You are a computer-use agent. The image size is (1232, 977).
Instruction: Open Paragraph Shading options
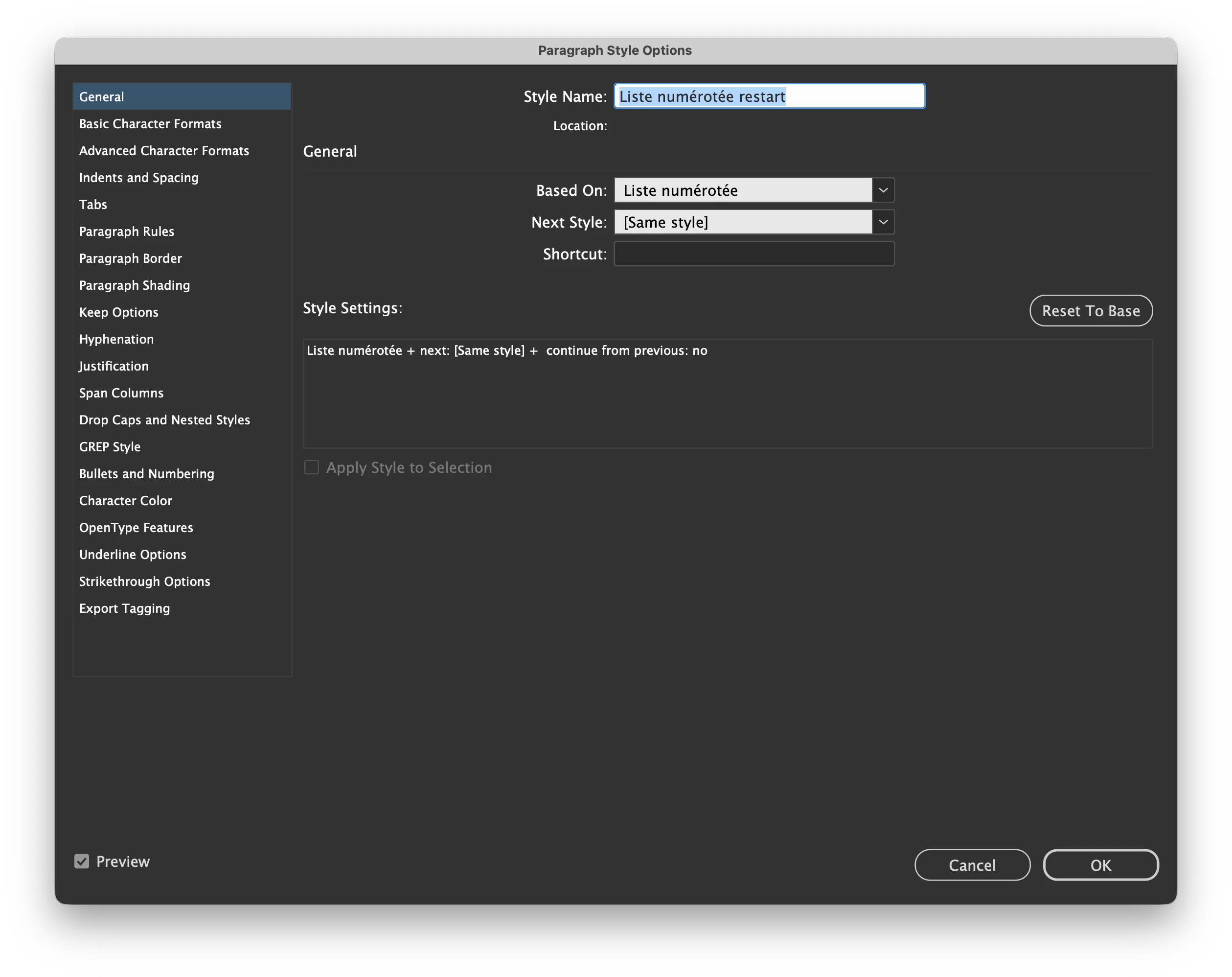click(x=134, y=285)
